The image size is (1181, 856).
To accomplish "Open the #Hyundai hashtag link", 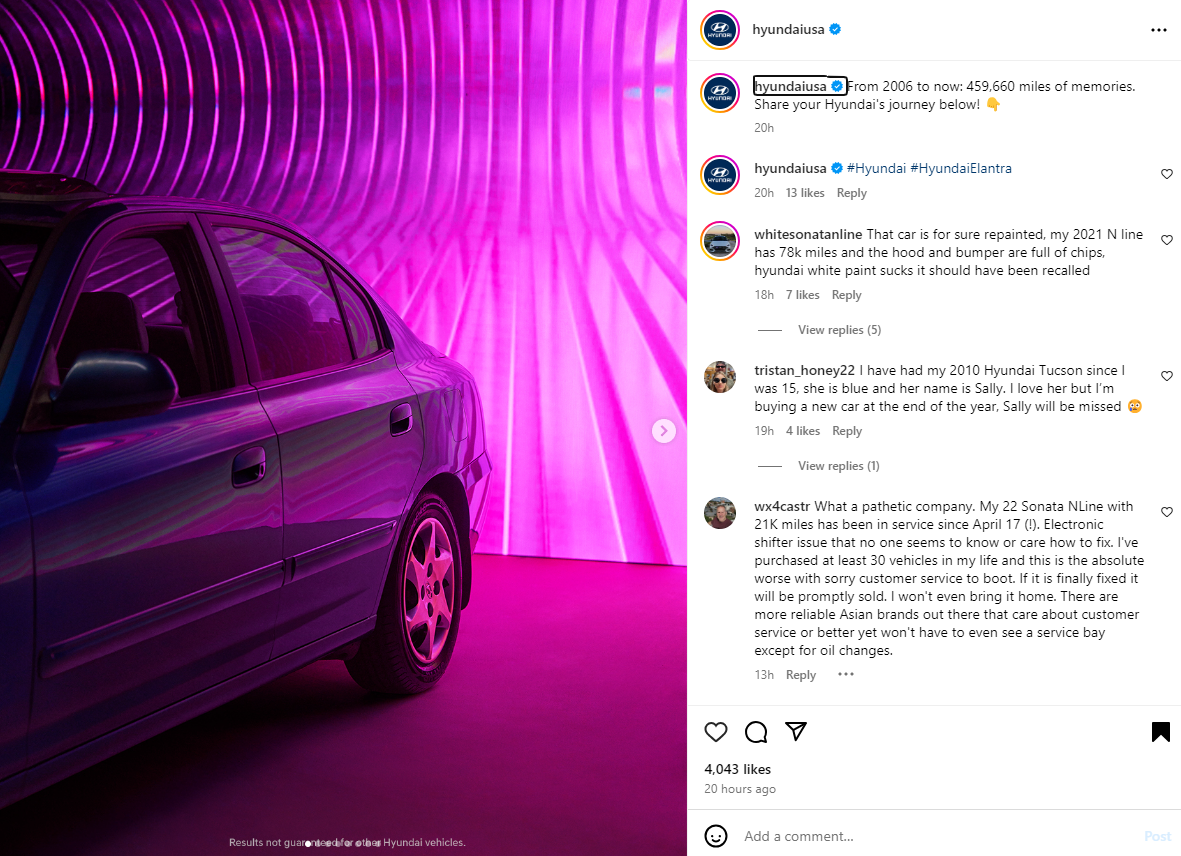I will 876,169.
